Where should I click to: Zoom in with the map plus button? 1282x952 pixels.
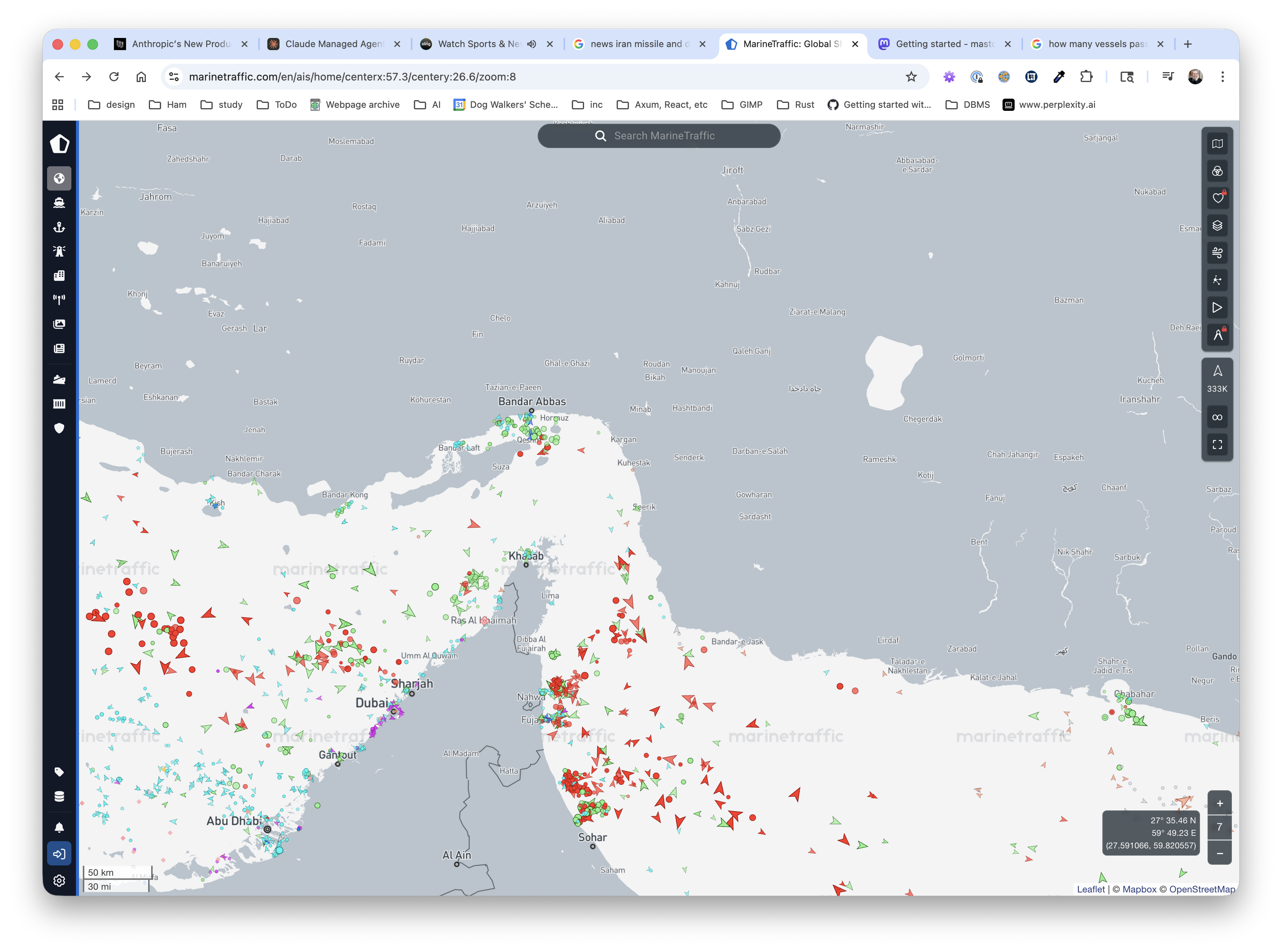1219,803
